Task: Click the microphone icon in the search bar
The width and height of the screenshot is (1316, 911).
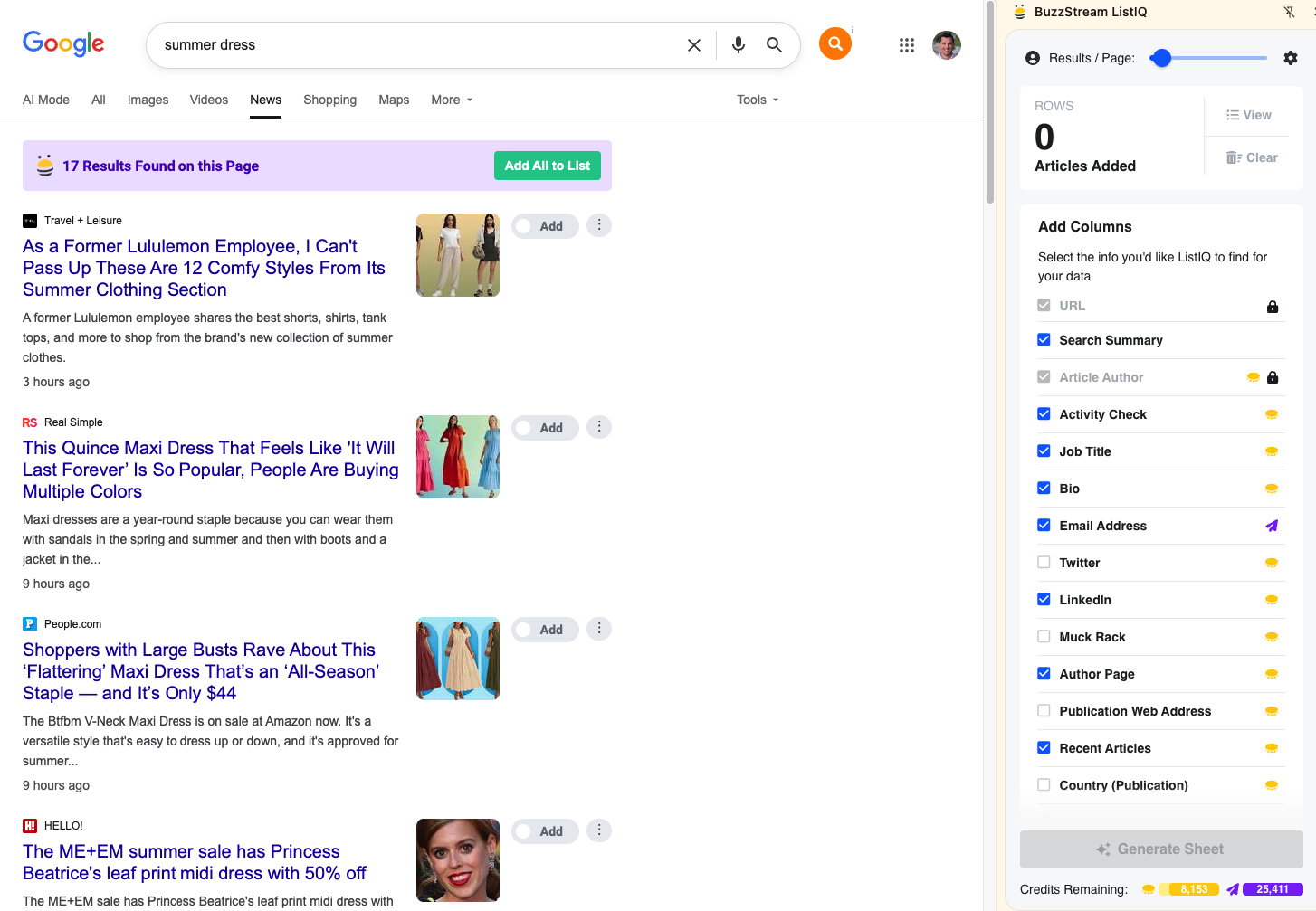Action: pyautogui.click(x=738, y=44)
